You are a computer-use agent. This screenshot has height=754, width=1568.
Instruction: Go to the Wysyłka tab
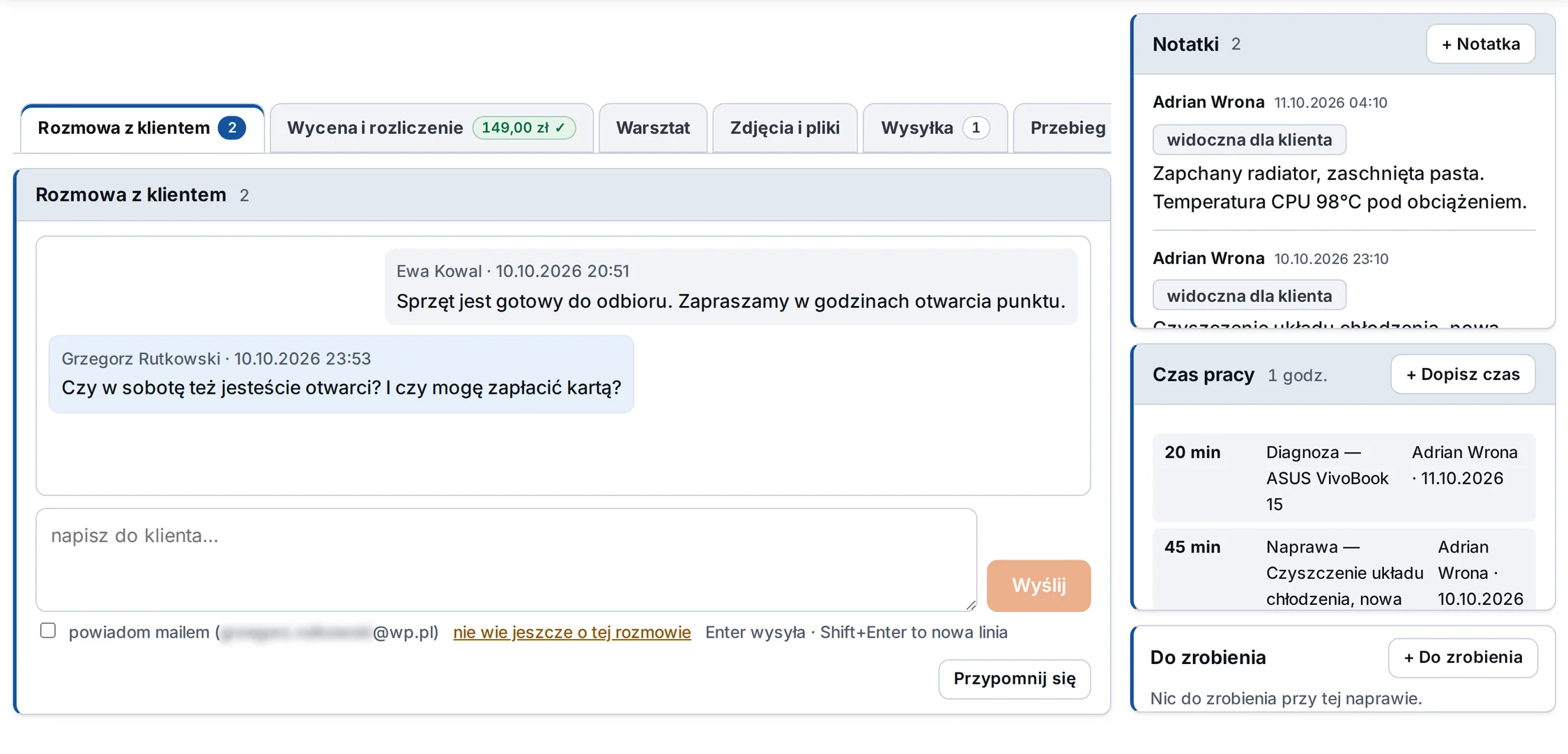pos(935,128)
